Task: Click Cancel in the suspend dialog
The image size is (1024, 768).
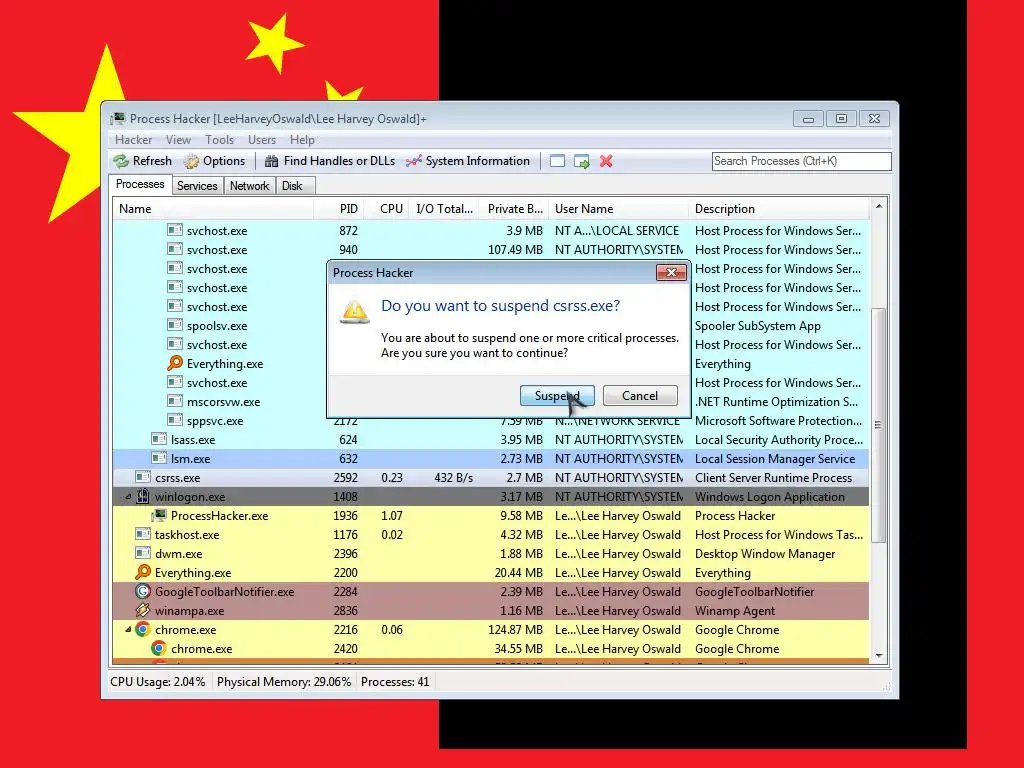Action: click(640, 396)
